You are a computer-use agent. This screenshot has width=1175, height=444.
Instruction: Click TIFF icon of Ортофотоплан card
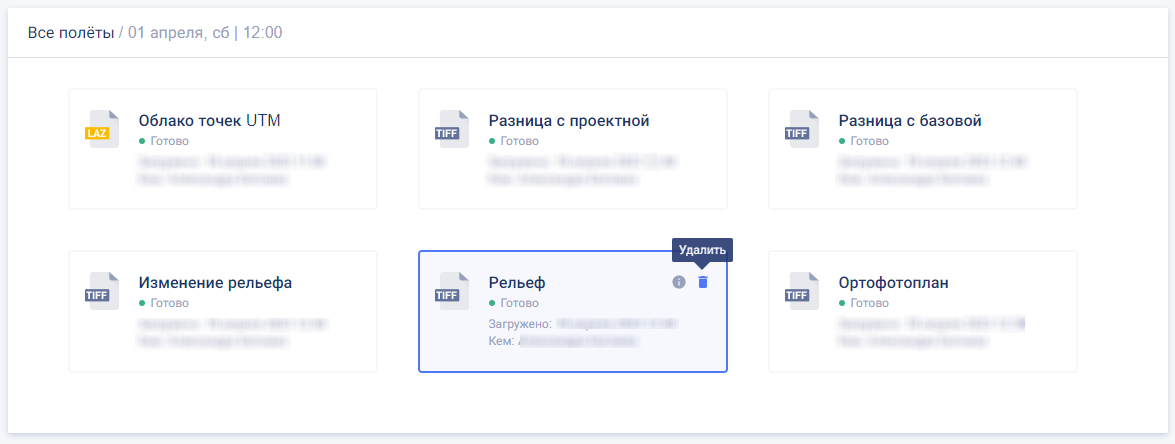click(802, 291)
